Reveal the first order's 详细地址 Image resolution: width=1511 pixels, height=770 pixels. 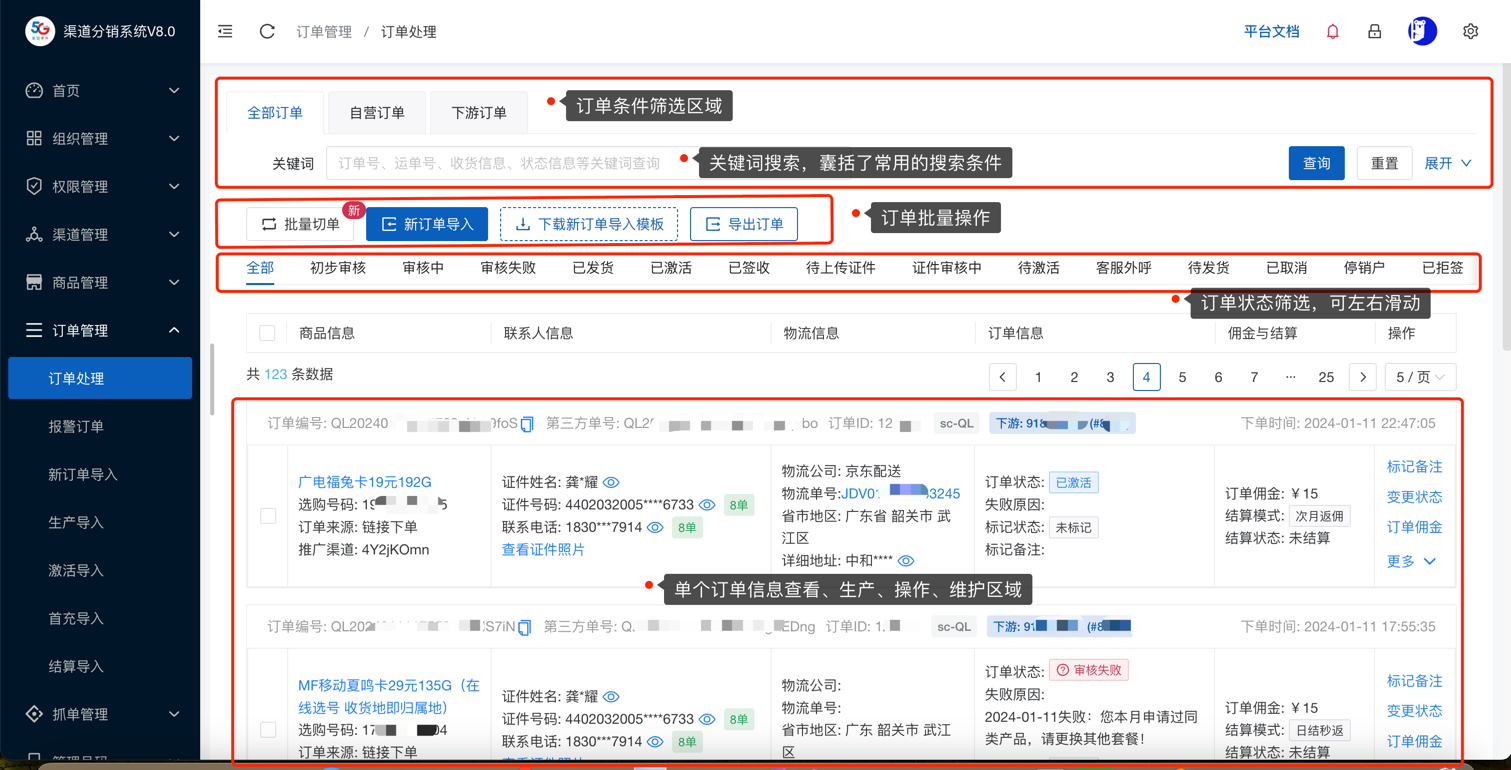point(906,561)
